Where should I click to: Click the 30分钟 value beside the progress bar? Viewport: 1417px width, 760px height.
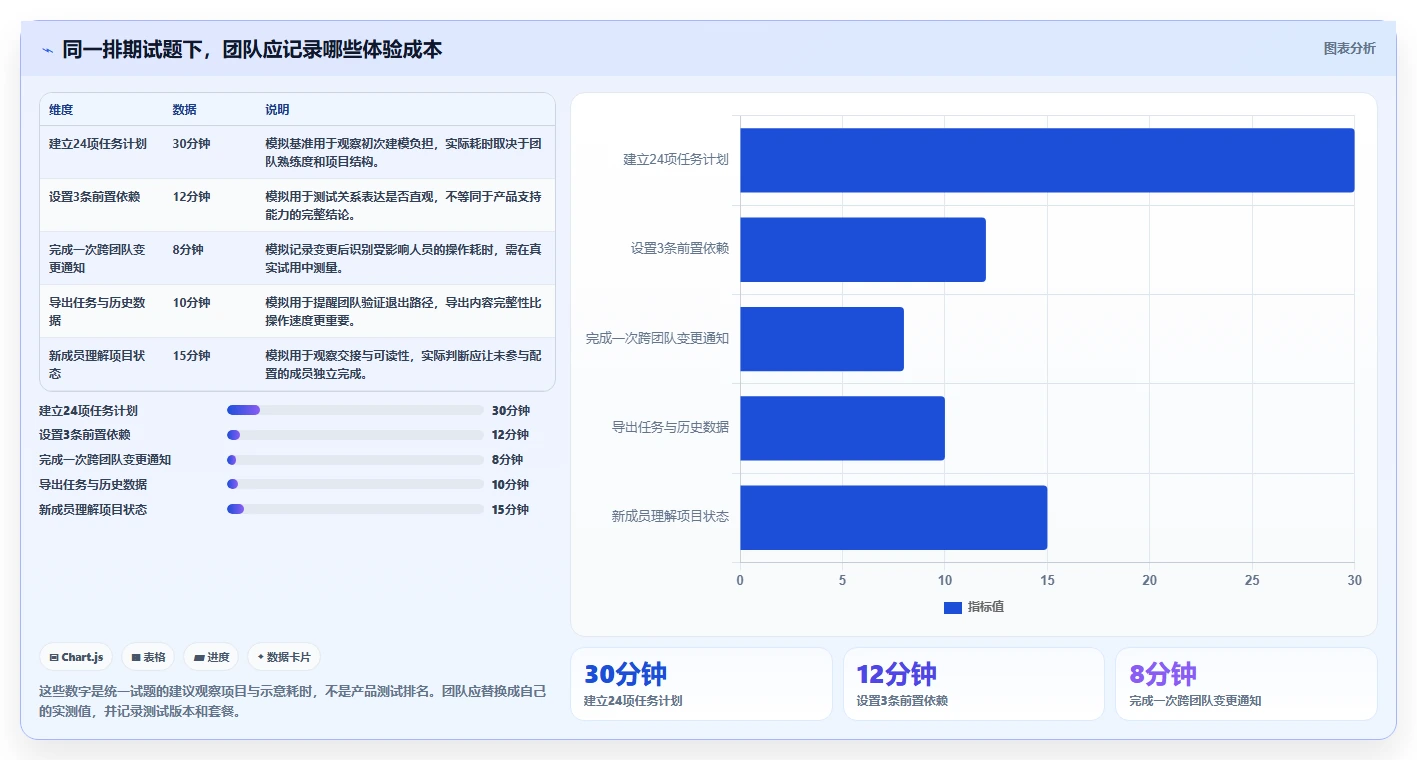coord(511,410)
